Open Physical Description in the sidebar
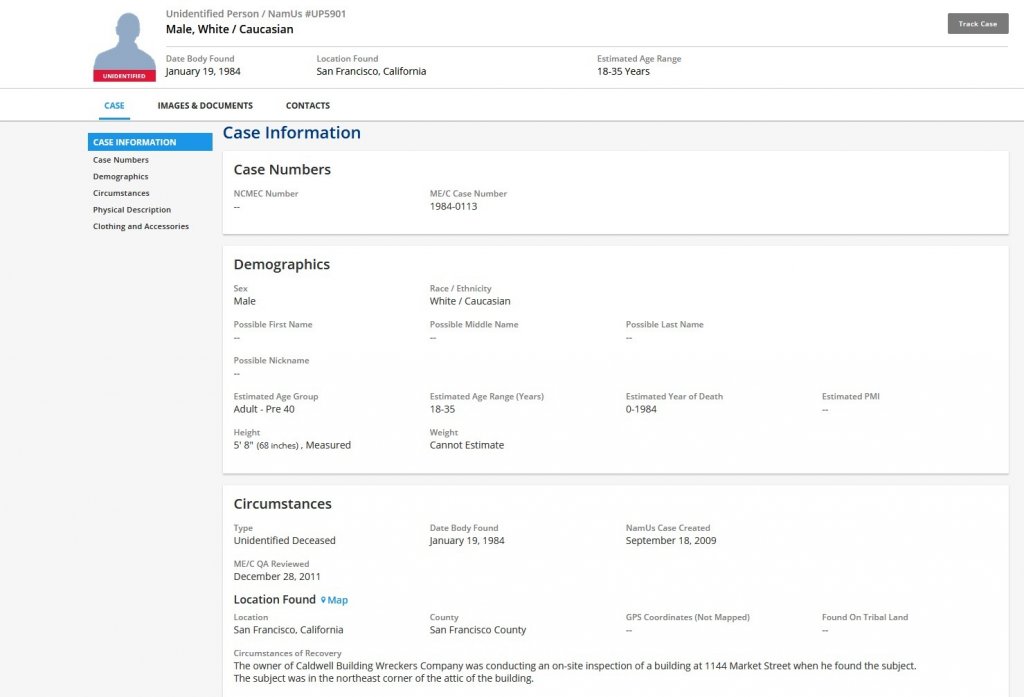 [132, 210]
